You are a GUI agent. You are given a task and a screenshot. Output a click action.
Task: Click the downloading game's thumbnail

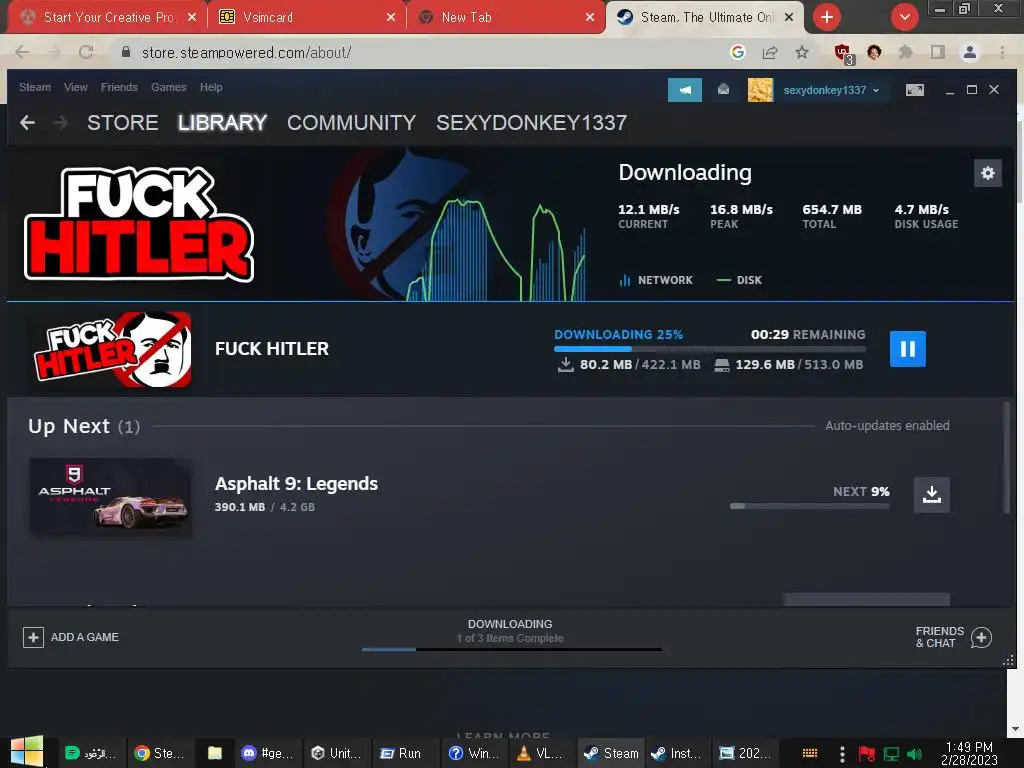point(112,349)
